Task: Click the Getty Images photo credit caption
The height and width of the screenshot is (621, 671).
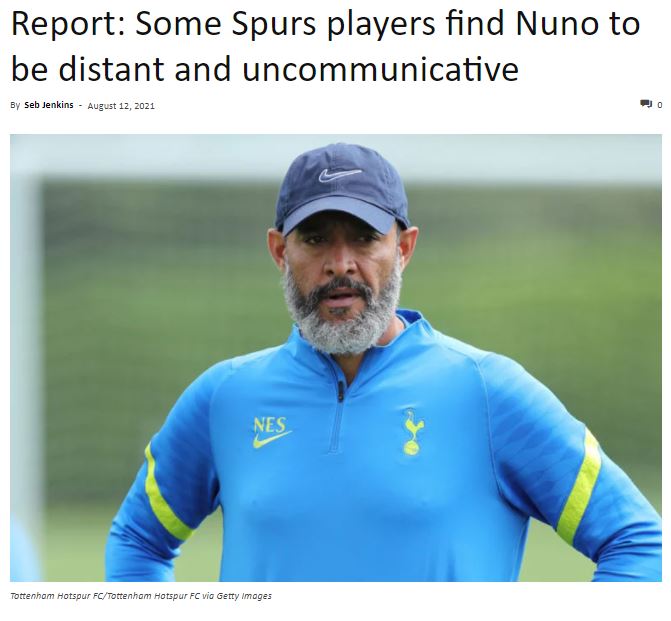Action: click(x=141, y=595)
